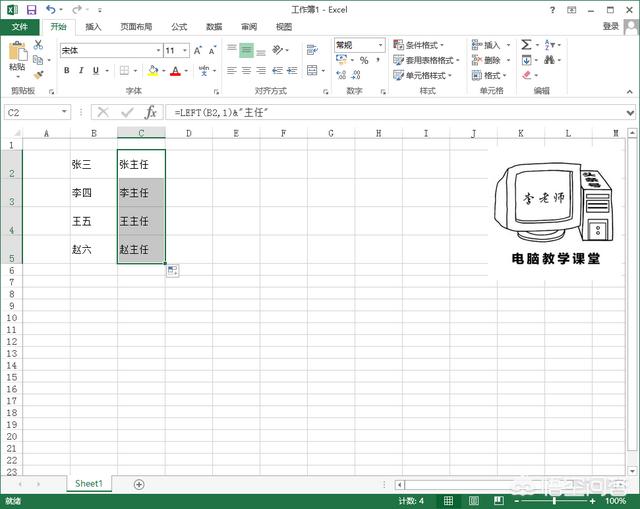Click the Undo arrow icon
Viewport: 640px width, 509px height.
49,9
